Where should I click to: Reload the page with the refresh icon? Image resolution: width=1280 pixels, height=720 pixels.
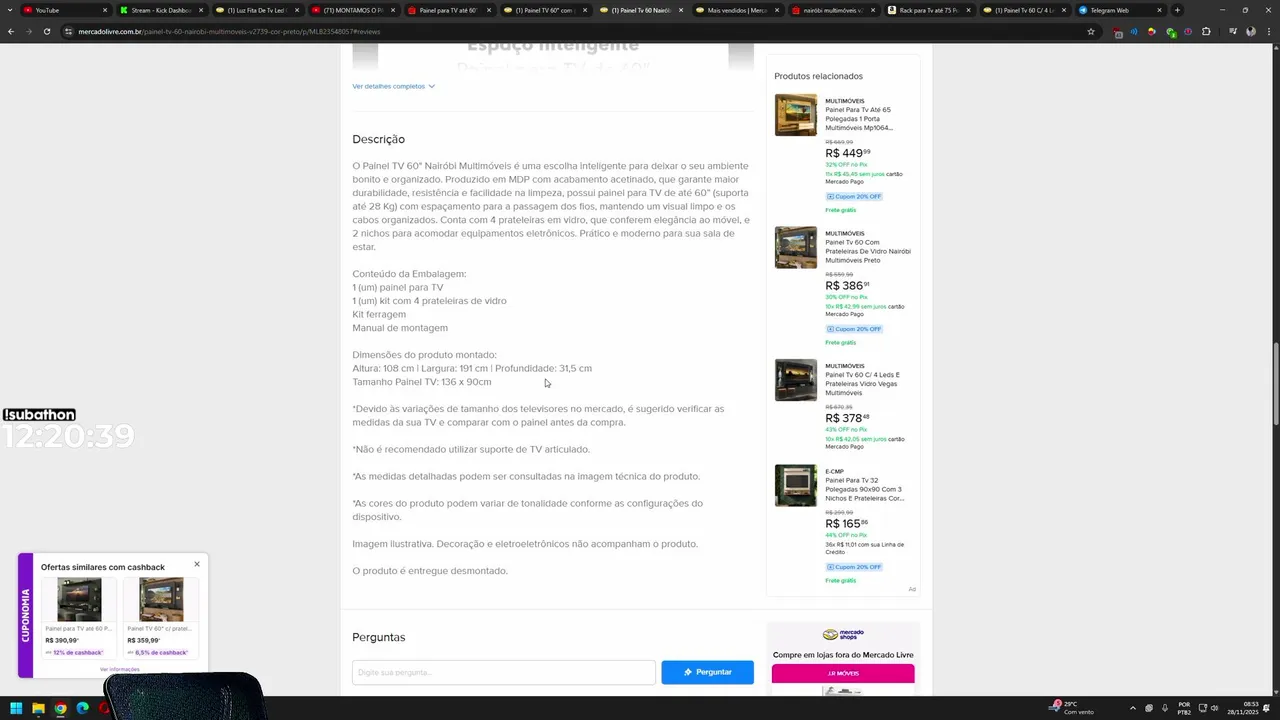point(47,31)
